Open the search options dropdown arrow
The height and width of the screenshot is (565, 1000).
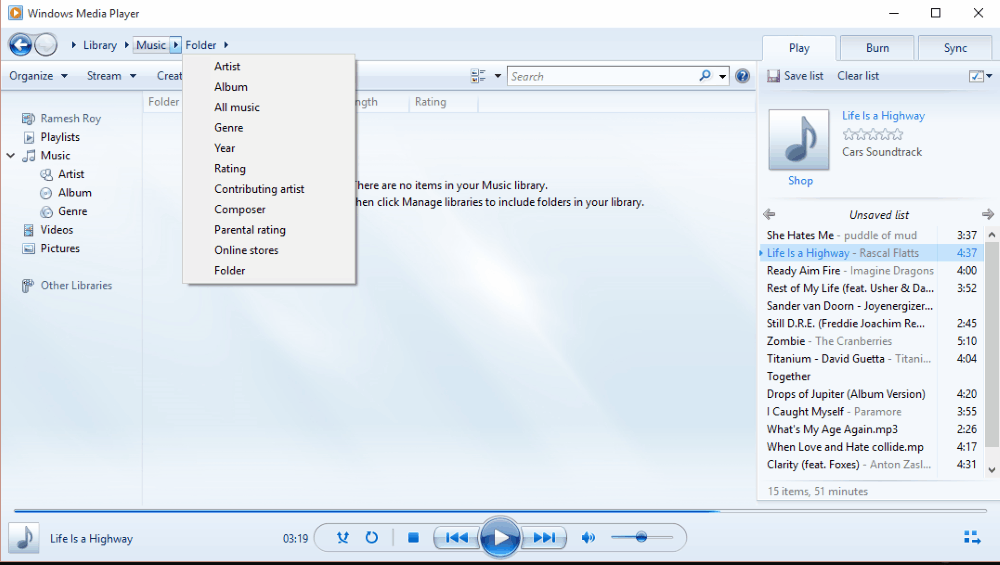coord(723,76)
